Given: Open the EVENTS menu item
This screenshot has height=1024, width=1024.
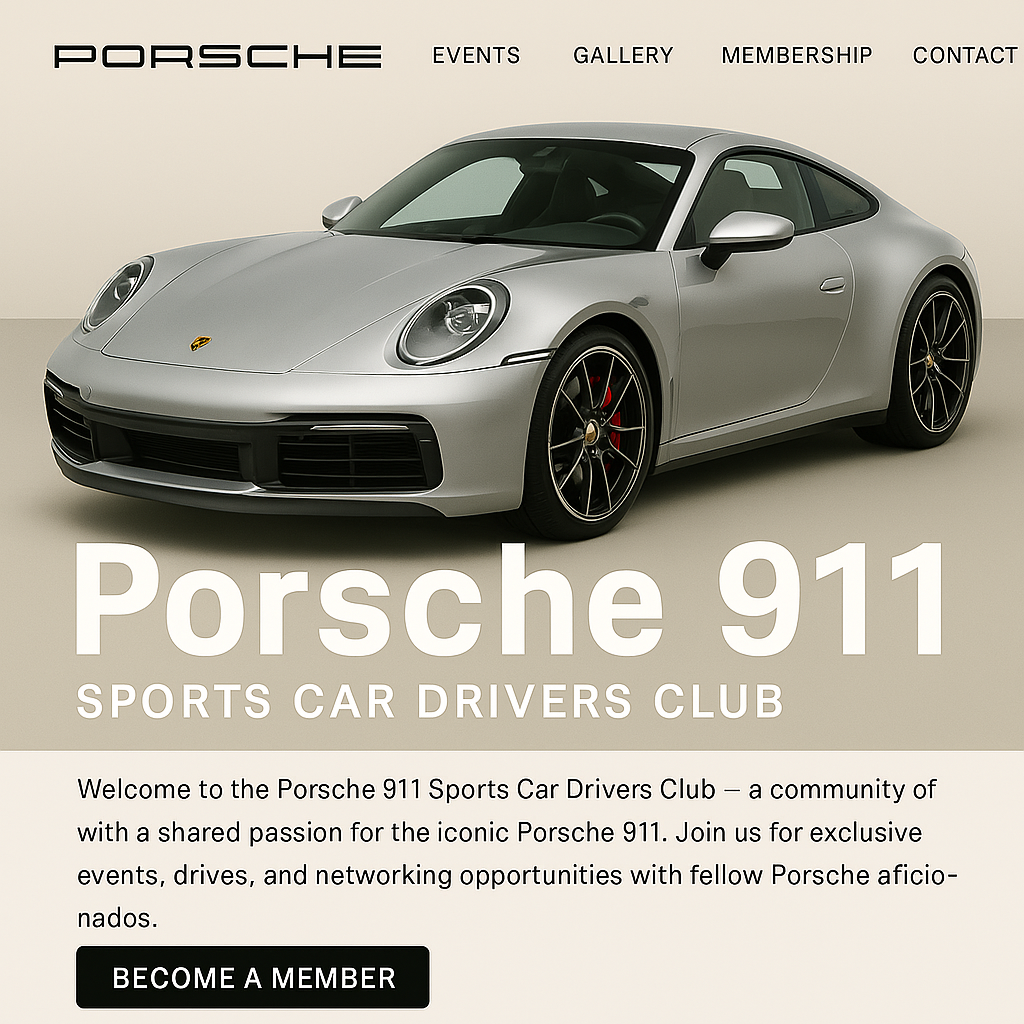Looking at the screenshot, I should click(x=476, y=56).
